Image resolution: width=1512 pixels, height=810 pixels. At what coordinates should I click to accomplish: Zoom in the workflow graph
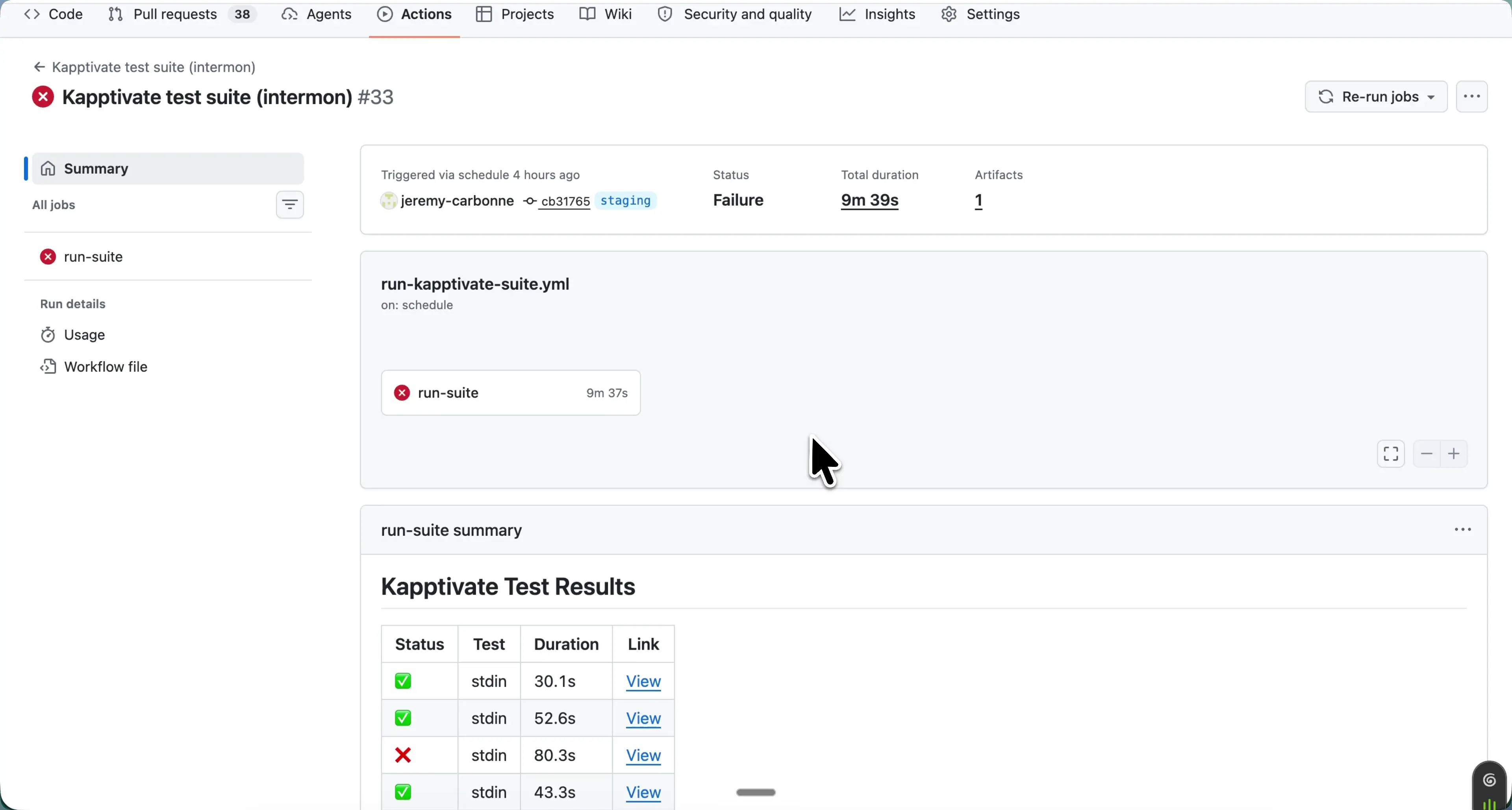tap(1454, 454)
